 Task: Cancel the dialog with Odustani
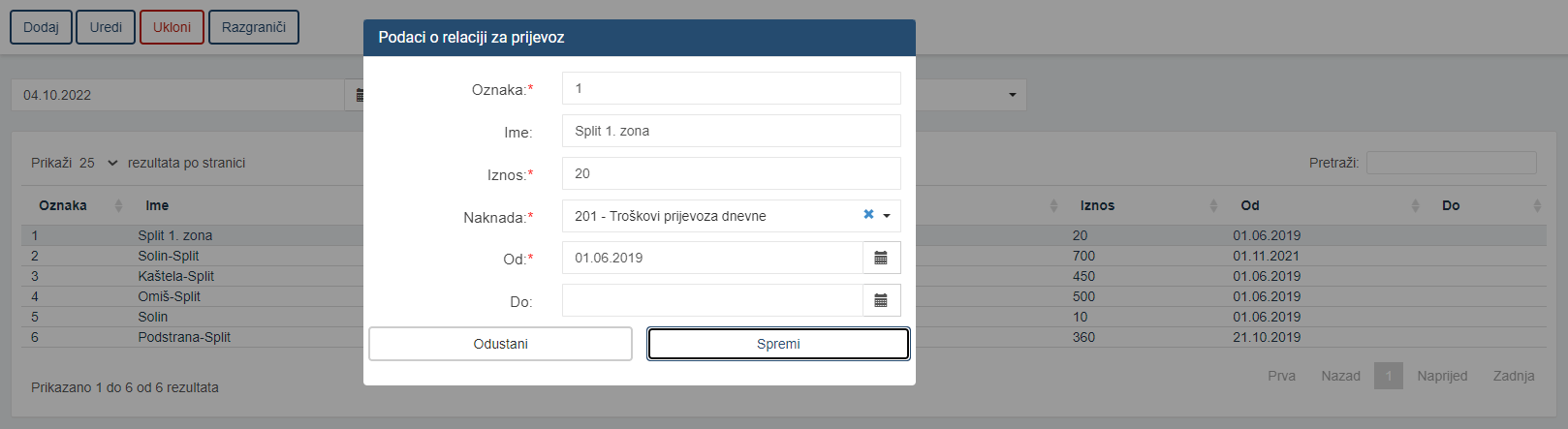coord(500,344)
